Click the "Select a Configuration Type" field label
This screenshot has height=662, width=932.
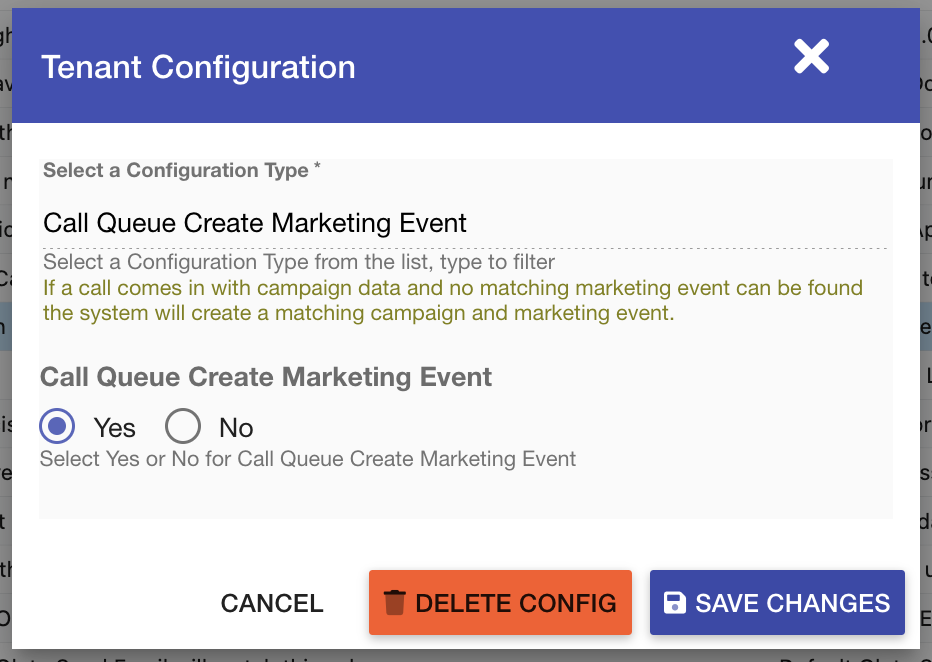click(176, 170)
